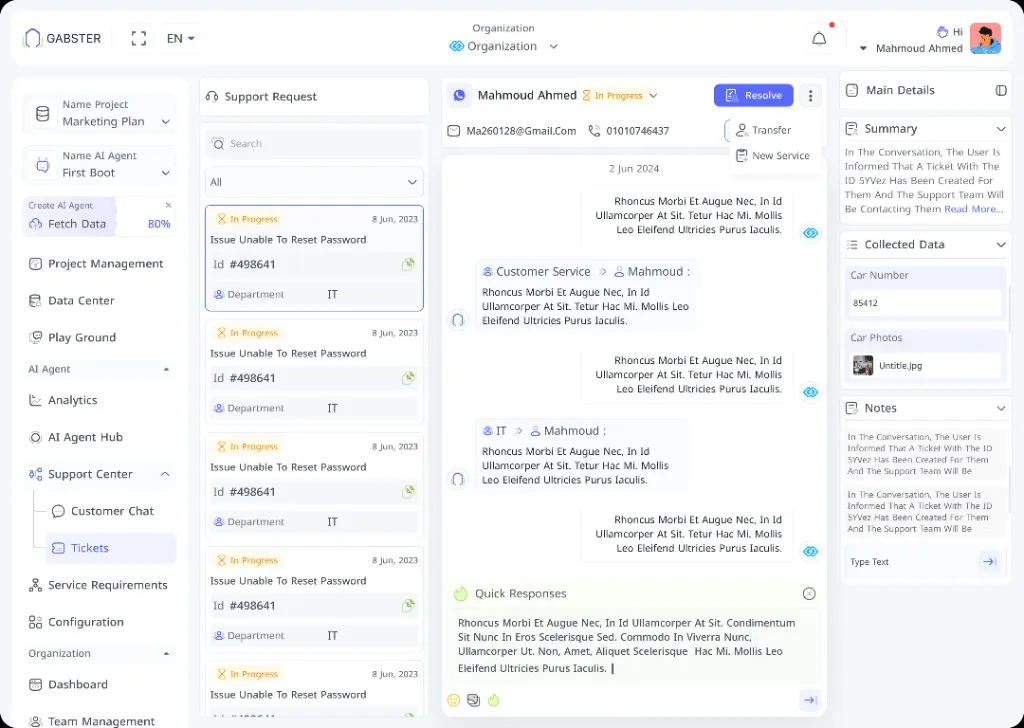Click the email Ma260128@Gmail.Com
1024x728 pixels.
click(x=521, y=131)
